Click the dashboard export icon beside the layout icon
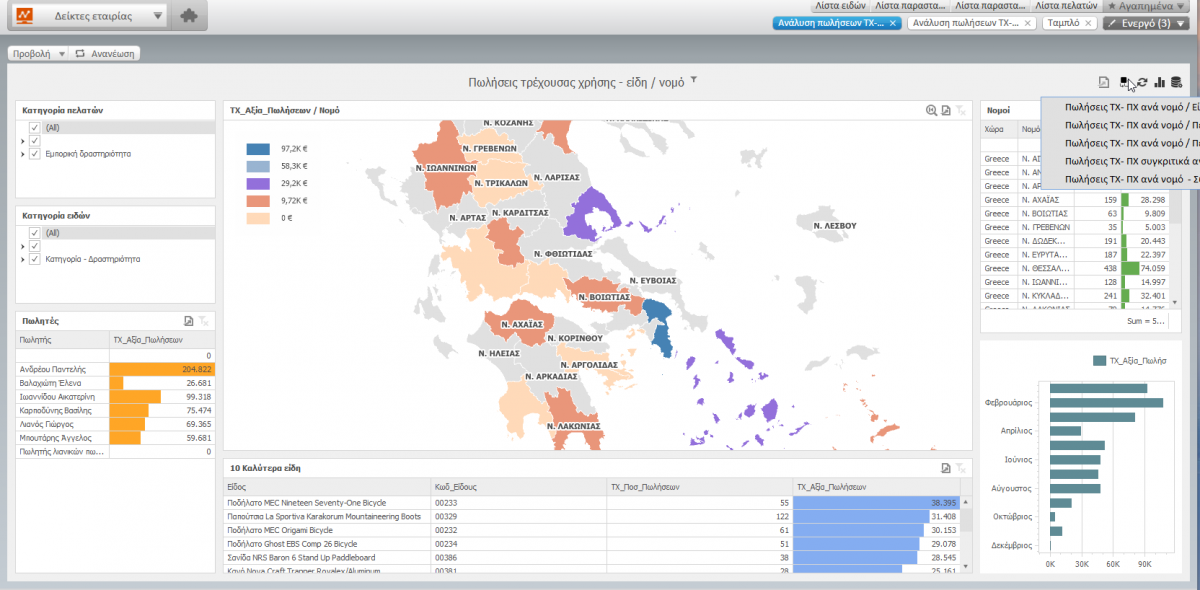The width and height of the screenshot is (1200, 590). [x=1104, y=82]
